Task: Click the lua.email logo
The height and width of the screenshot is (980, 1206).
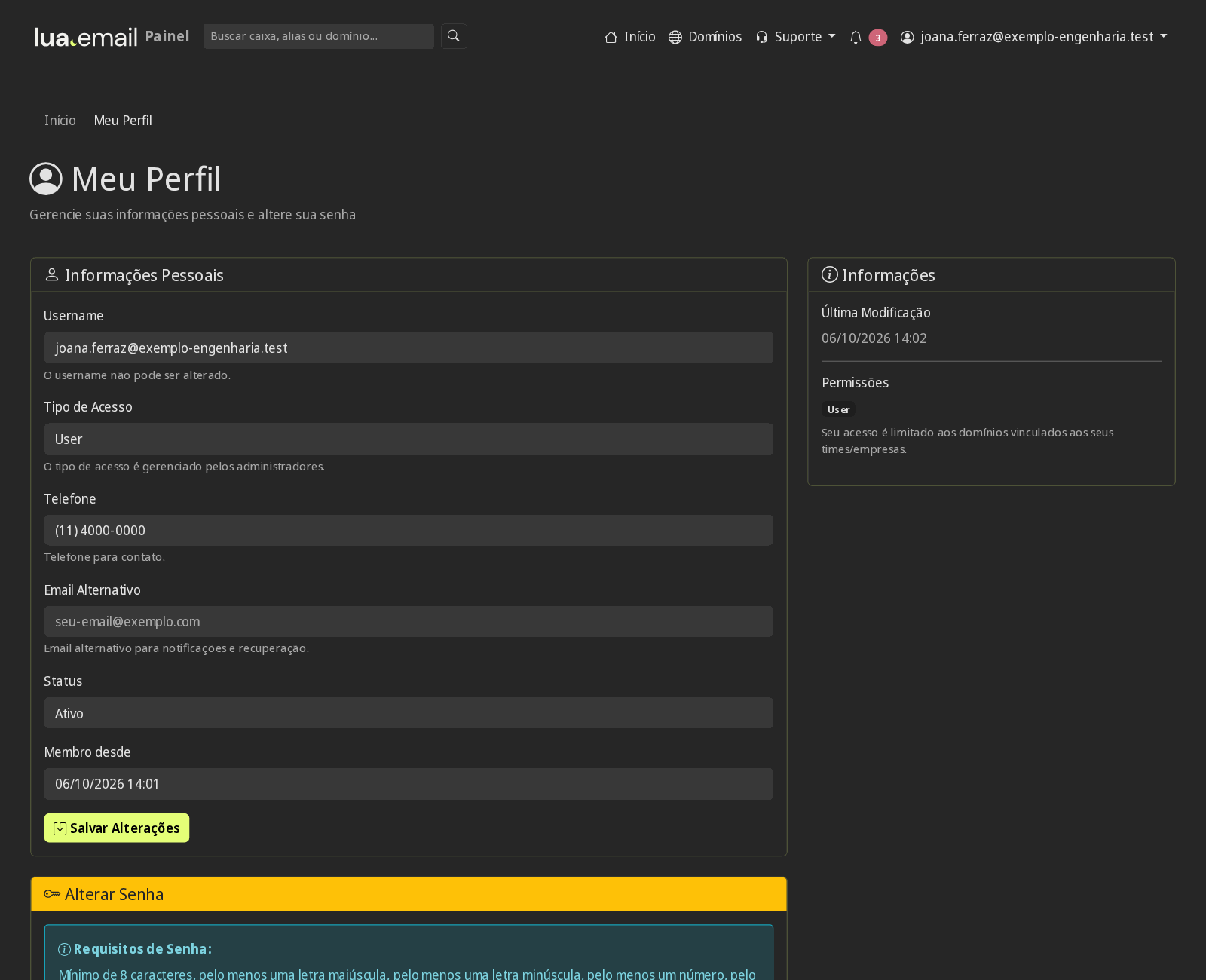Action: coord(86,37)
